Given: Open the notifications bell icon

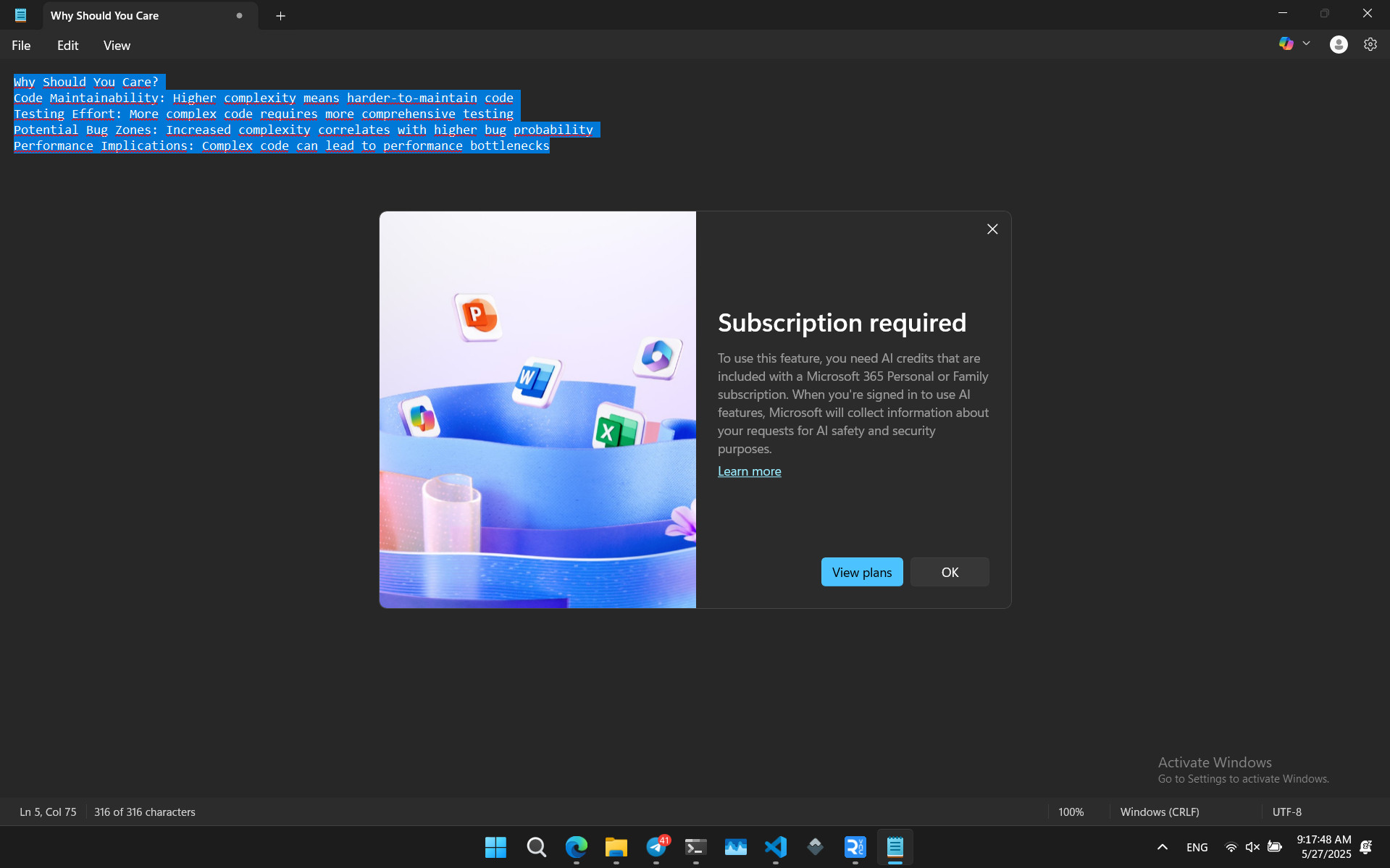Looking at the screenshot, I should (1366, 847).
